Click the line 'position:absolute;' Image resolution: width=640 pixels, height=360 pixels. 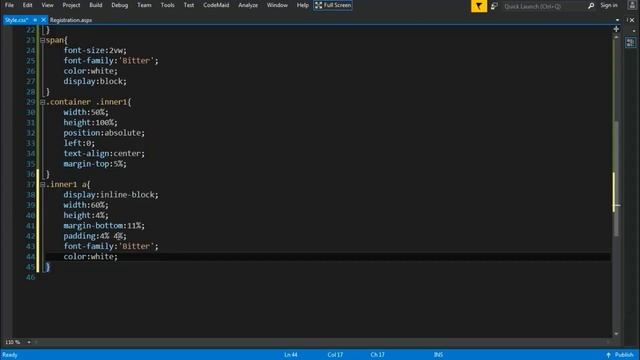104,133
